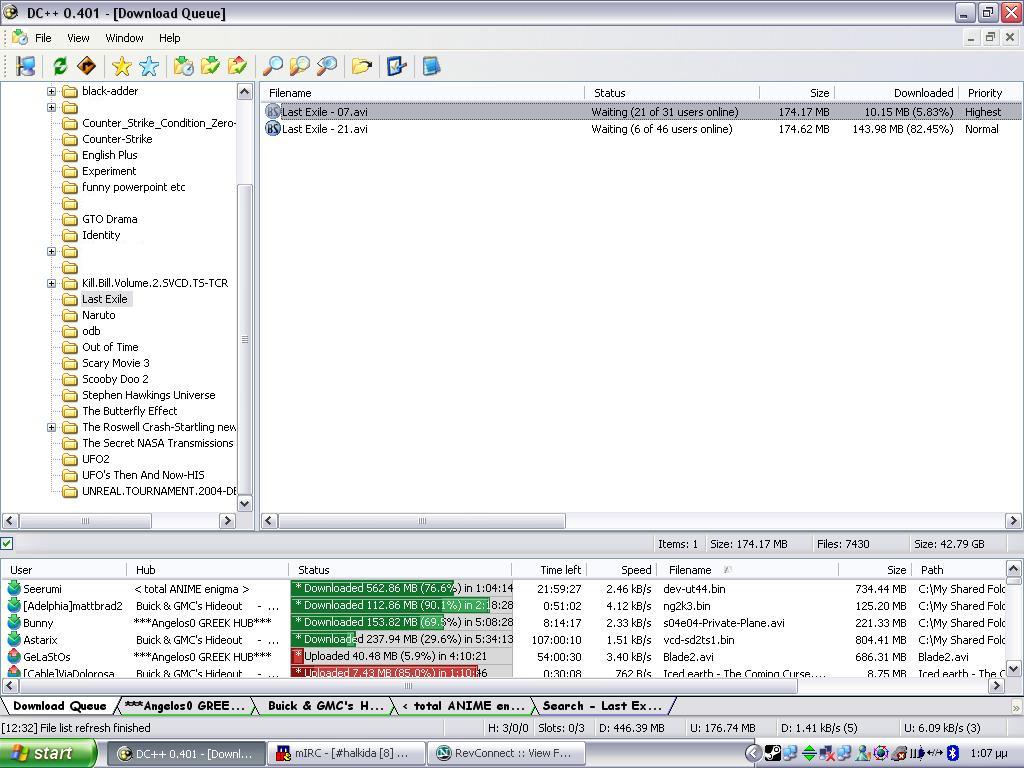Select the GTO Drama folder
1024x768 pixels.
pyautogui.click(x=109, y=219)
